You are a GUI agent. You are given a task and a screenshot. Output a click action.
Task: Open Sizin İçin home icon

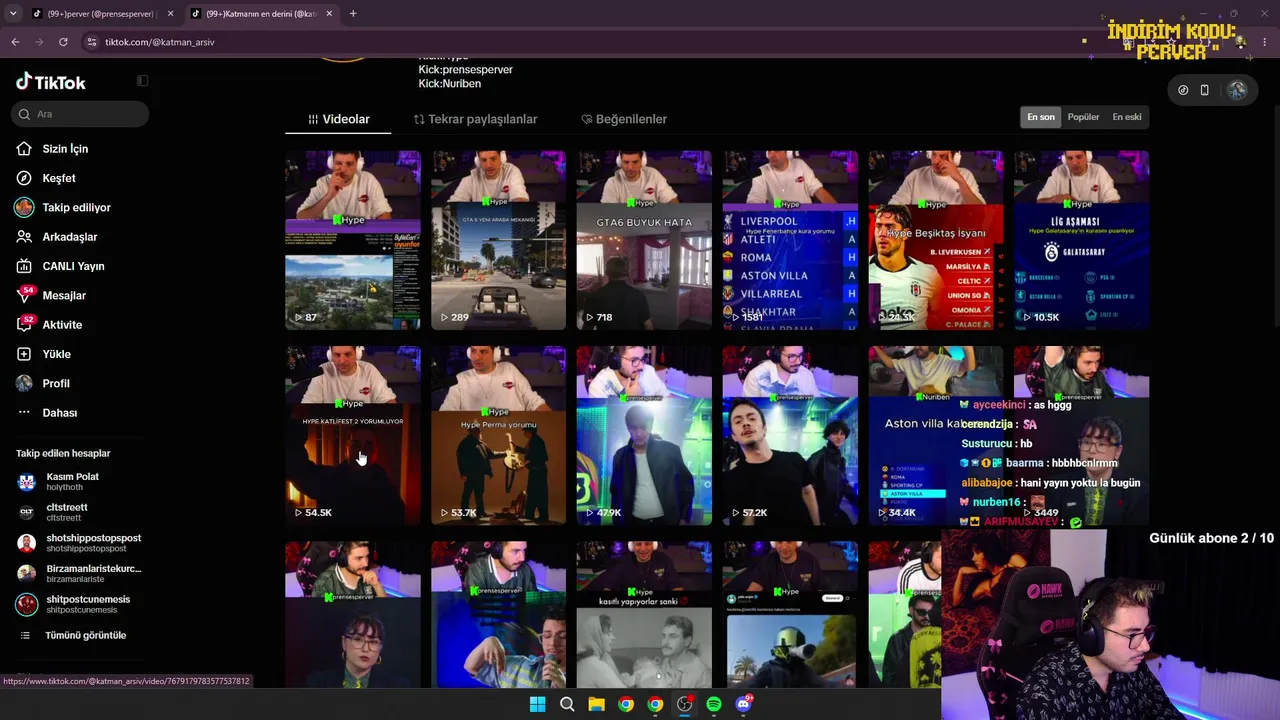[24, 149]
